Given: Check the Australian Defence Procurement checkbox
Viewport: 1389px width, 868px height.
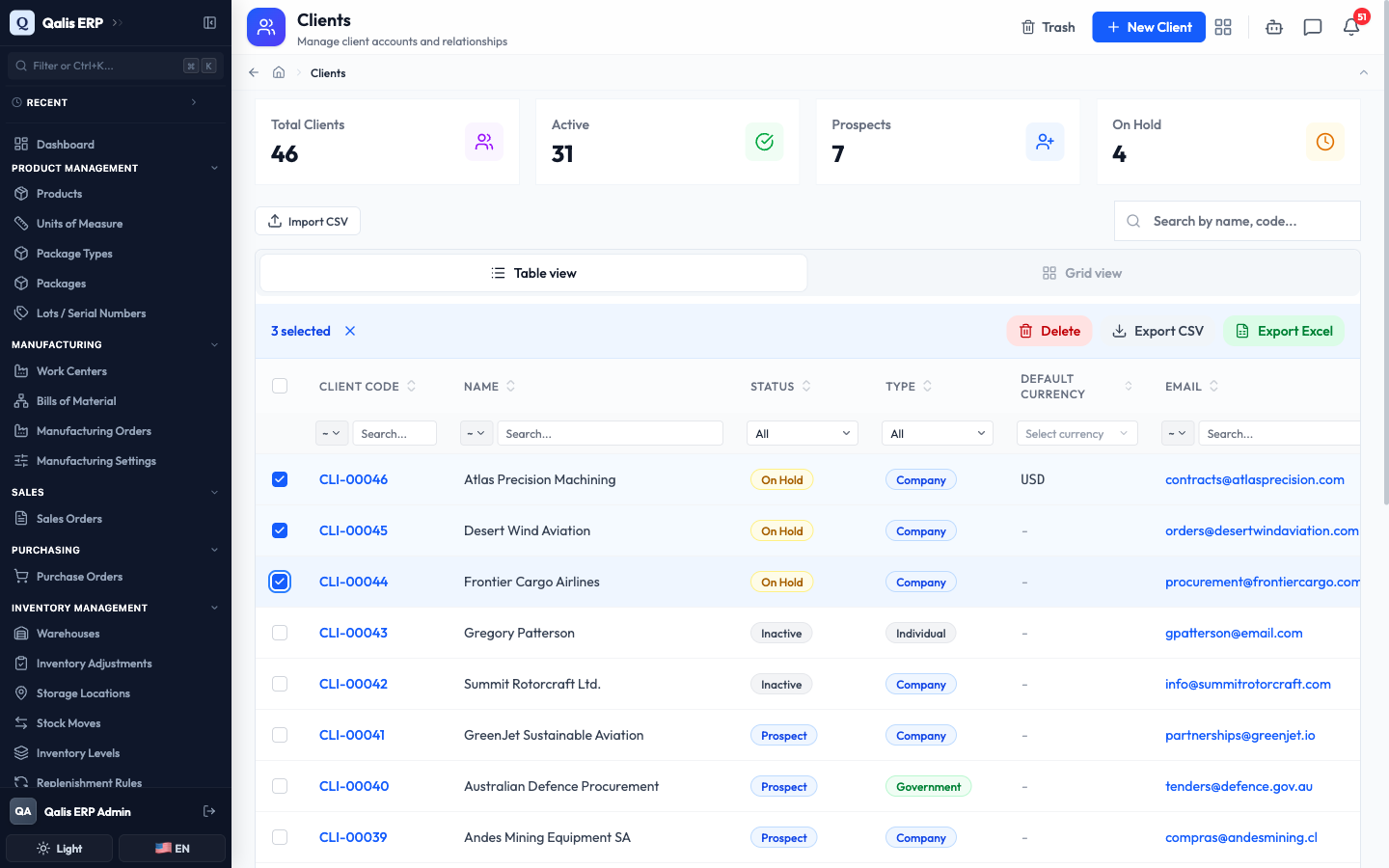Looking at the screenshot, I should pos(280,786).
